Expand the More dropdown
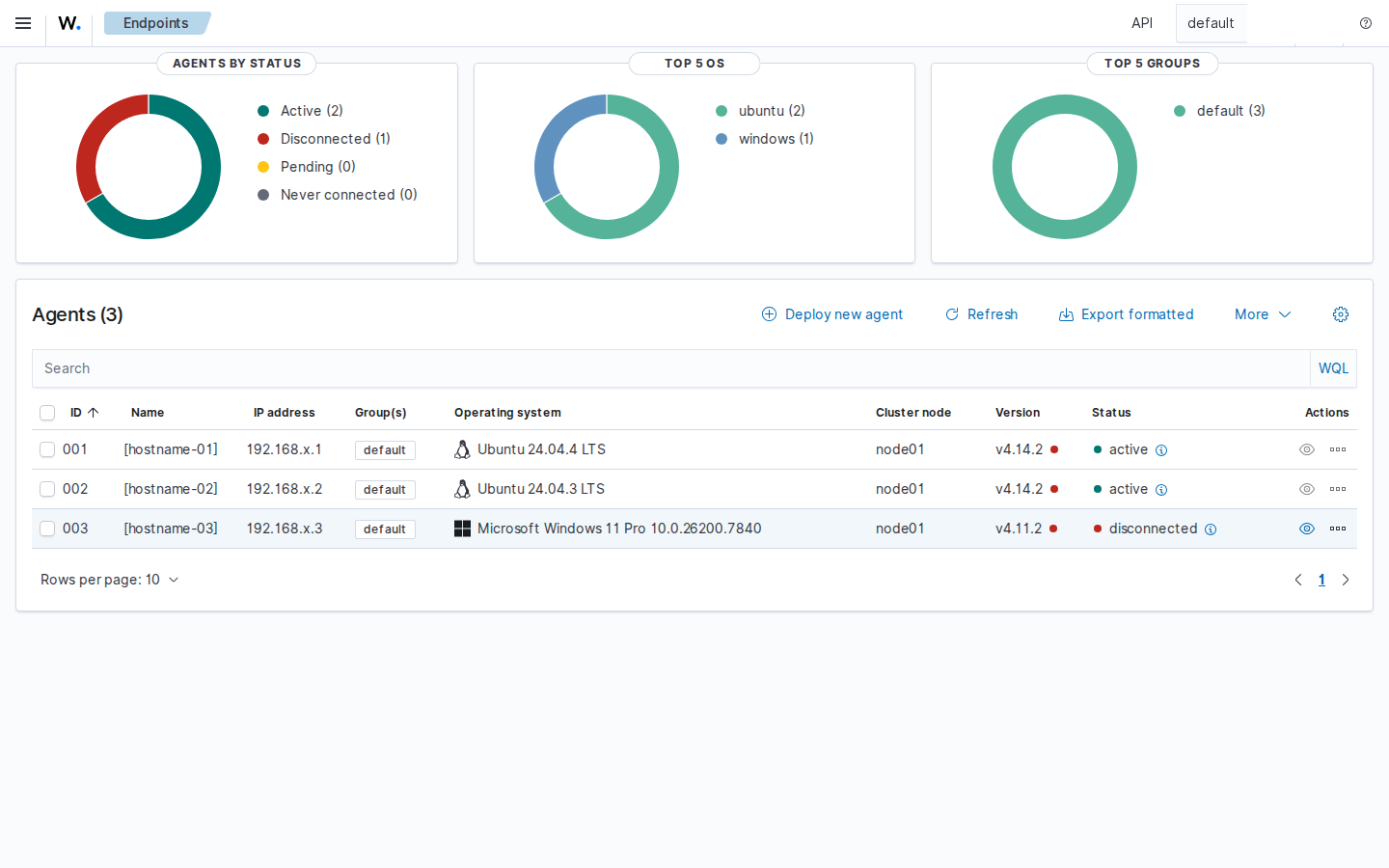Viewport: 1389px width, 868px height. (x=1263, y=314)
